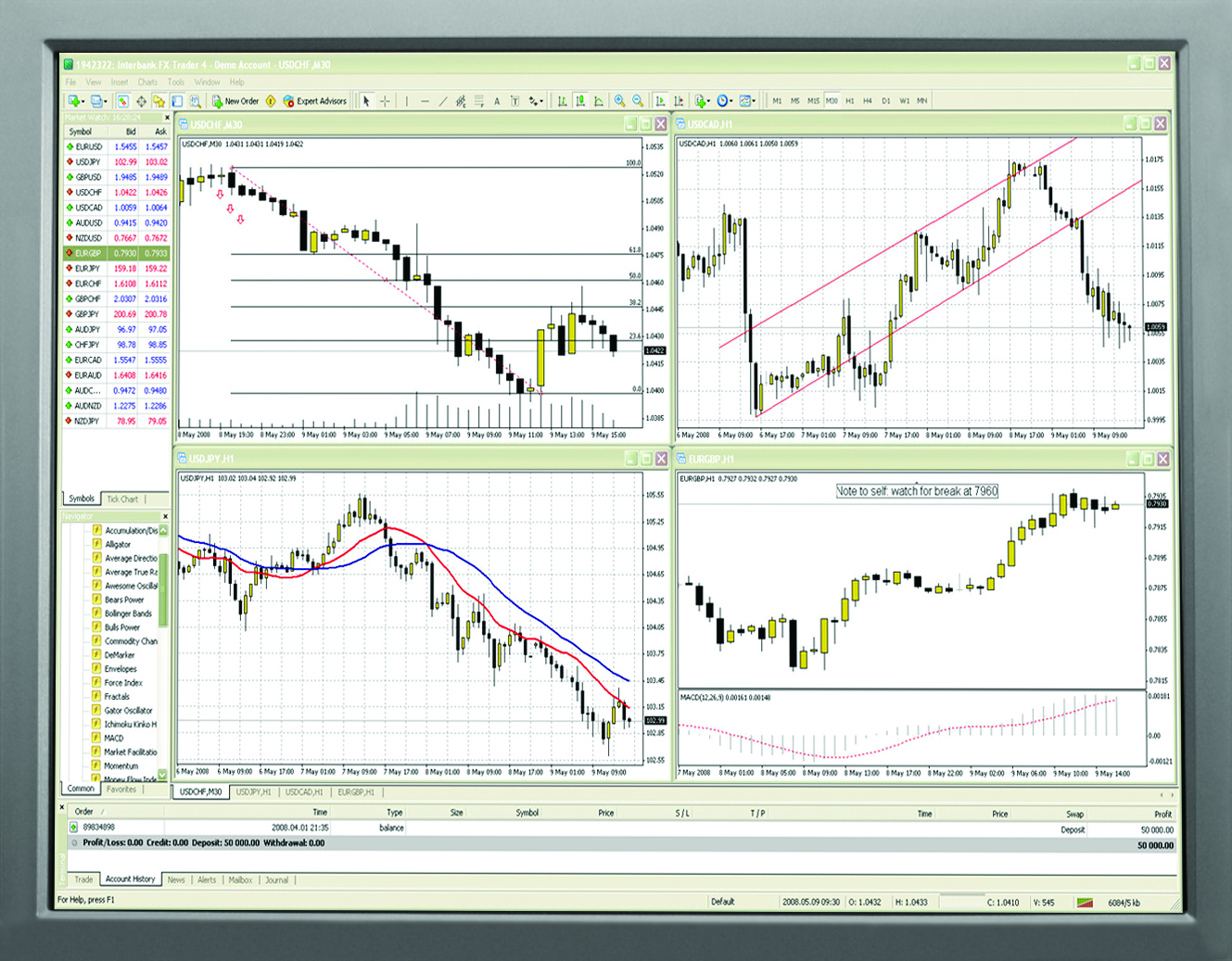
Task: Select the highlighted EURGBP symbol row
Action: (x=116, y=253)
